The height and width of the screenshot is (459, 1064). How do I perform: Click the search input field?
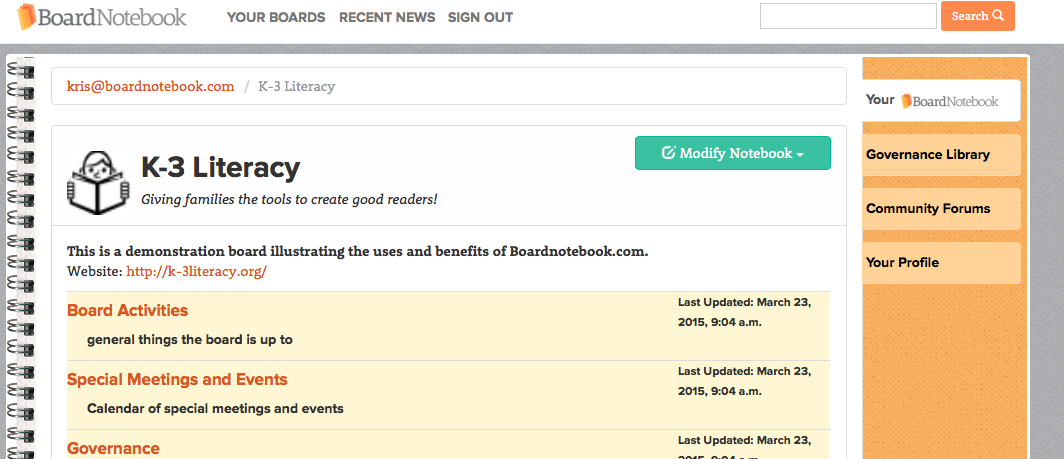coord(848,16)
